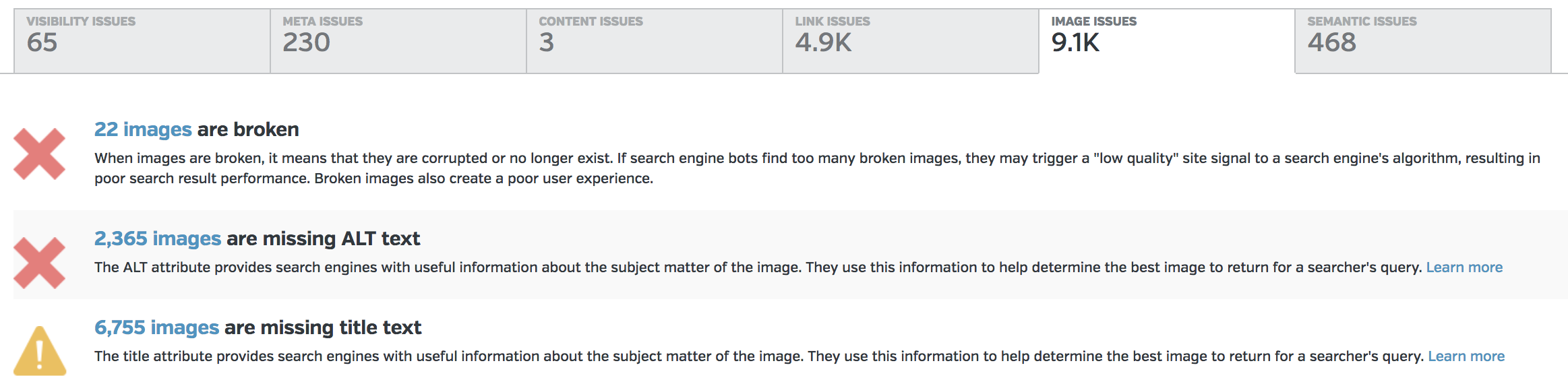Click the 'are broken' heading text
Image resolution: width=1568 pixels, height=384 pixels.
coord(248,129)
